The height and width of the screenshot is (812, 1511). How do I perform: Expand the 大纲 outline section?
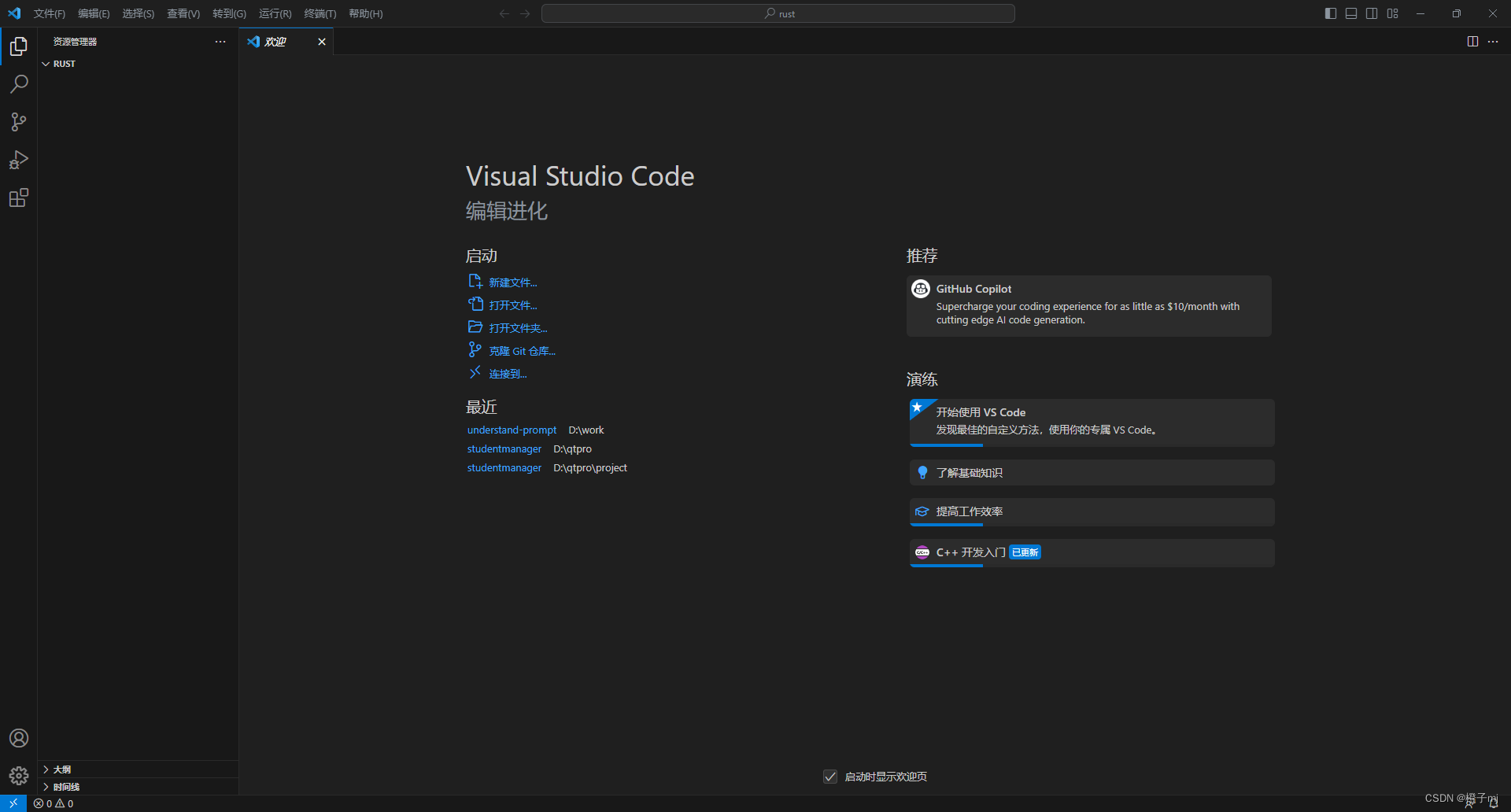coord(138,770)
